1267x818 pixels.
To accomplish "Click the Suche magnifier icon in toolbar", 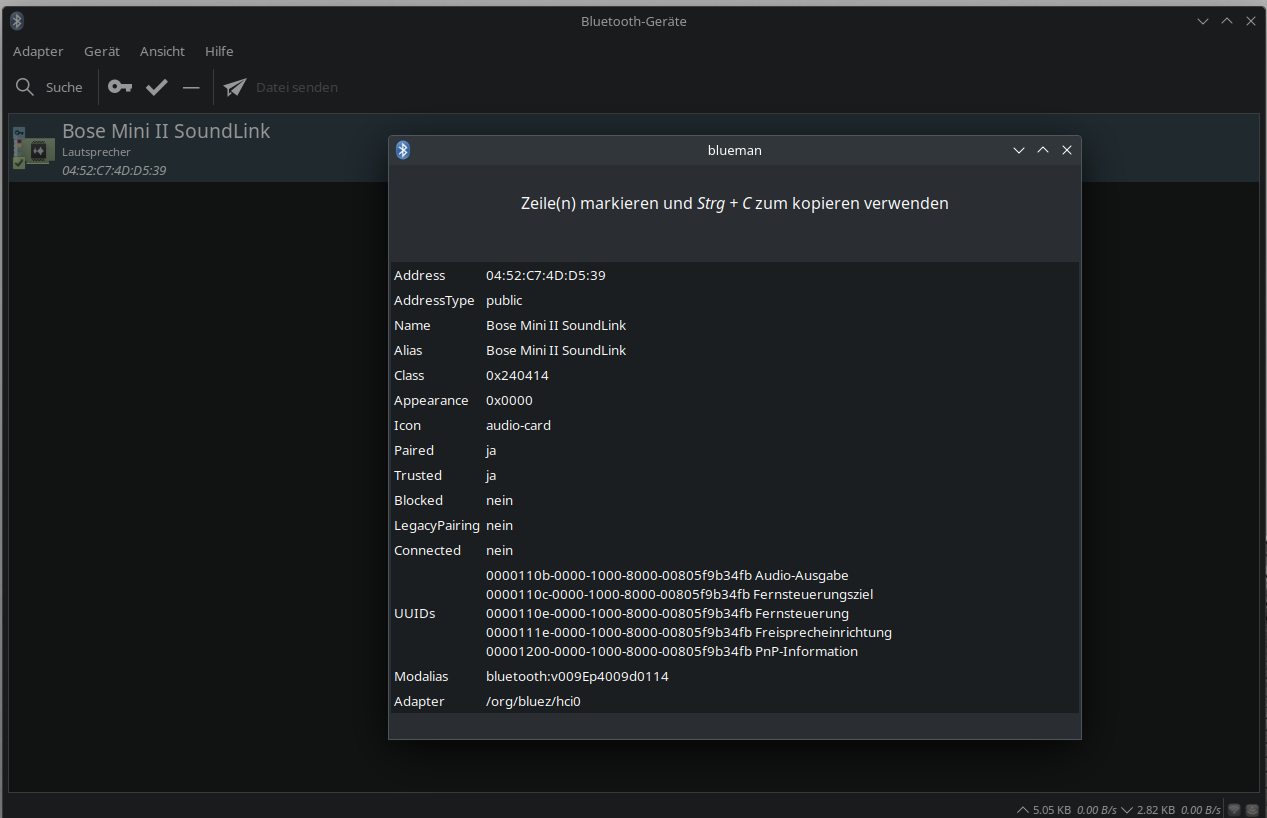I will (25, 87).
